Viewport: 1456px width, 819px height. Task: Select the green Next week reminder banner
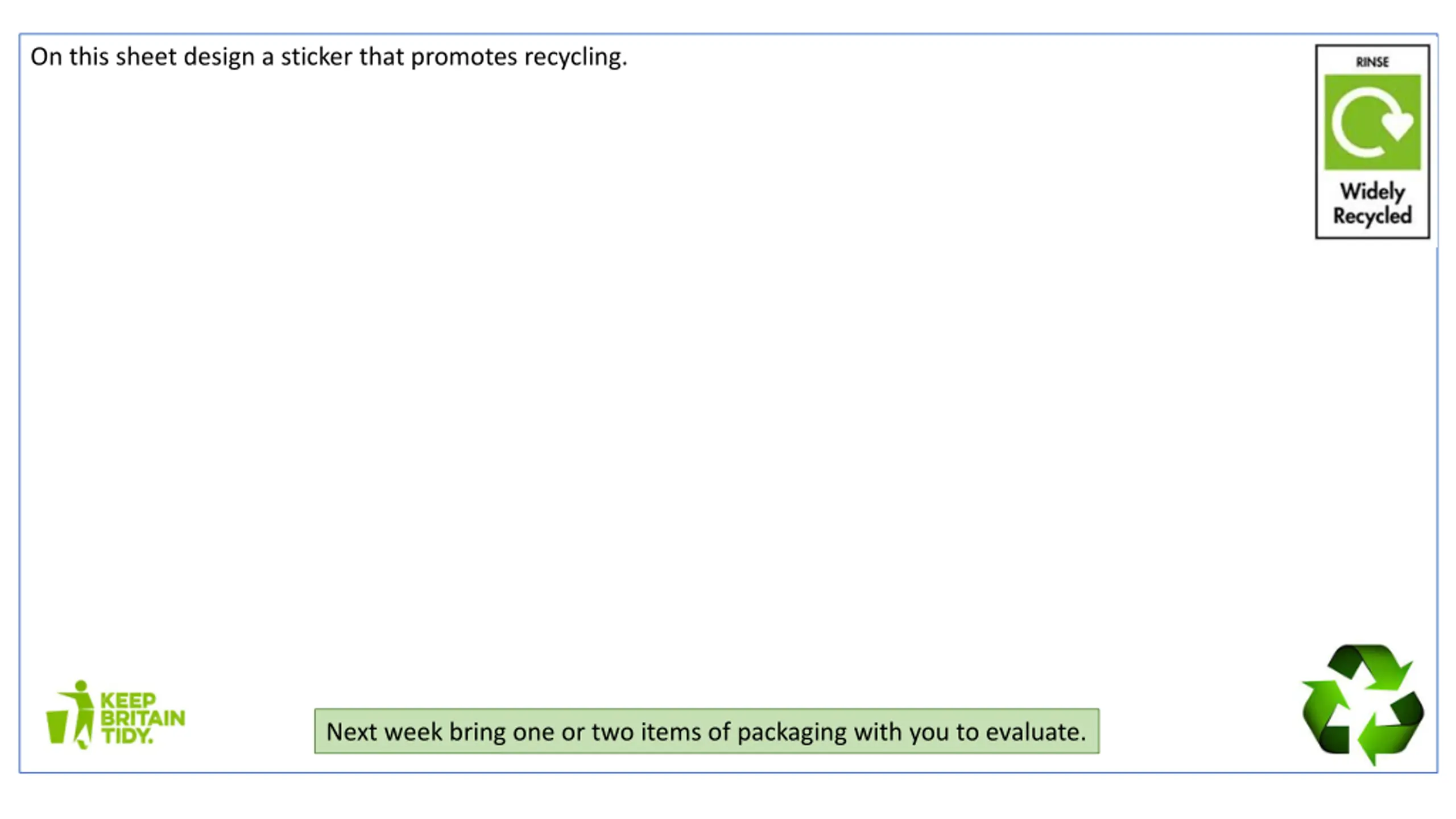tap(706, 731)
